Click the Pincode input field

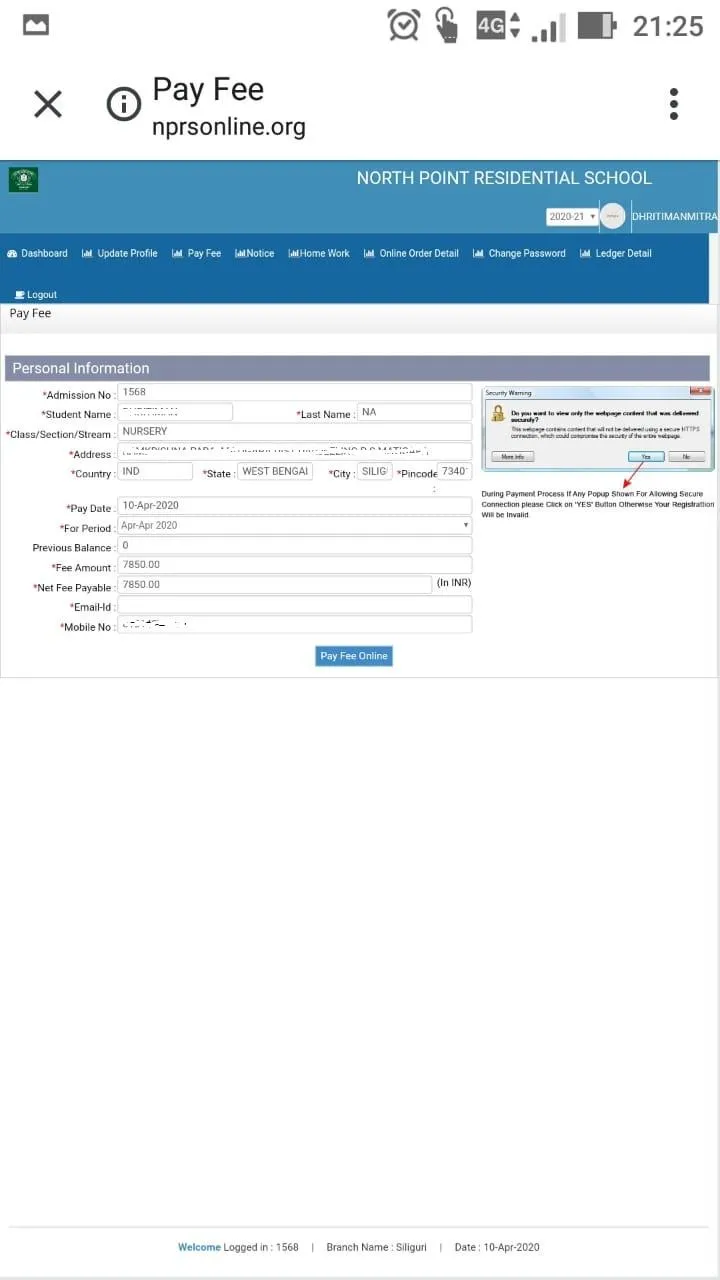click(x=455, y=472)
